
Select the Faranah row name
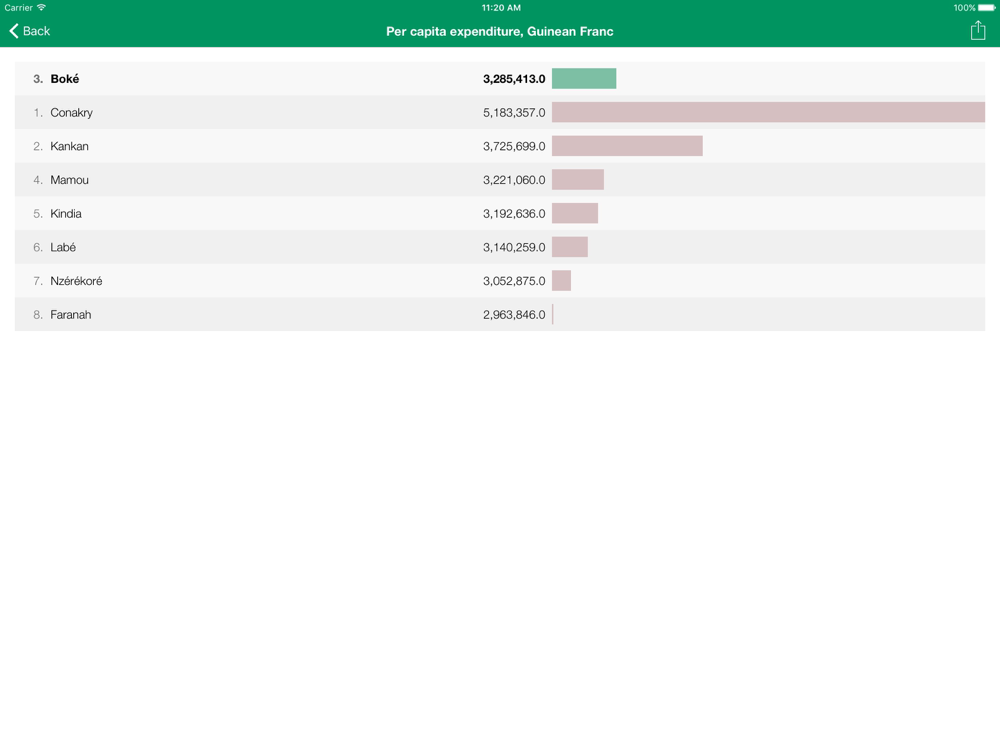tap(71, 315)
